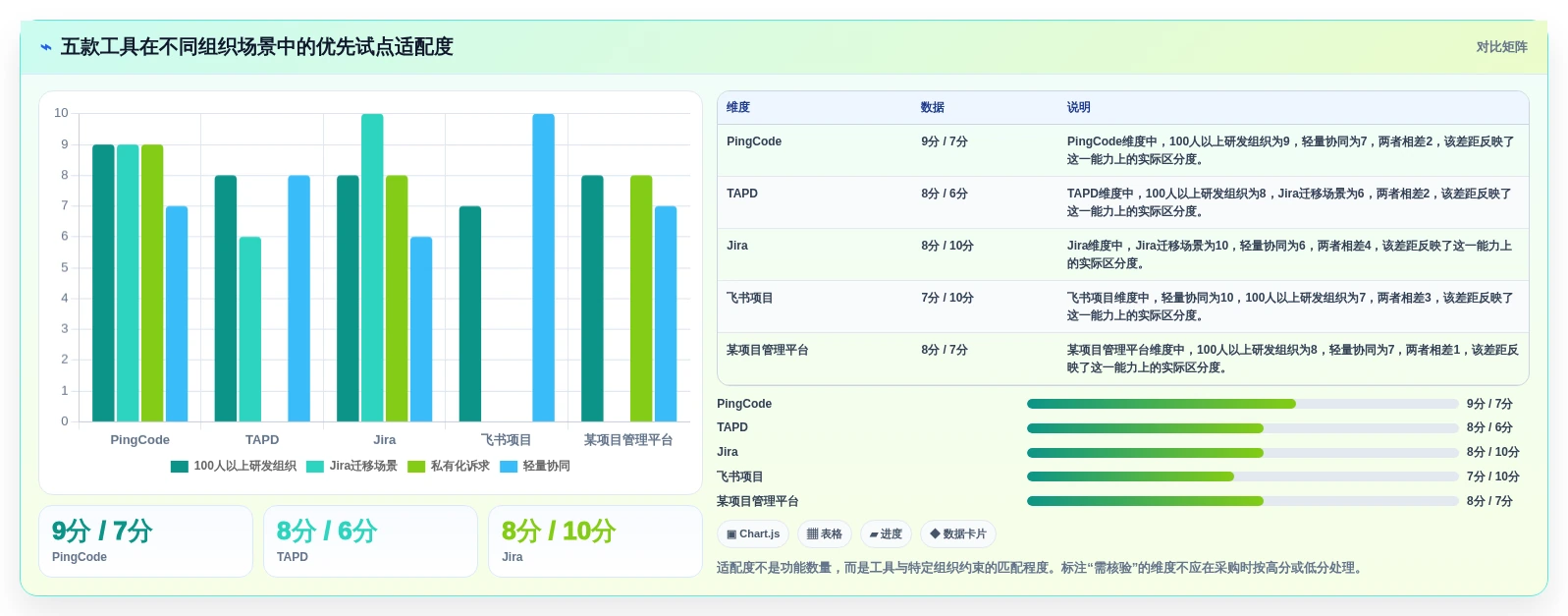The image size is (1568, 616).
Task: Click the PingCode description text in table
Action: (1291, 150)
